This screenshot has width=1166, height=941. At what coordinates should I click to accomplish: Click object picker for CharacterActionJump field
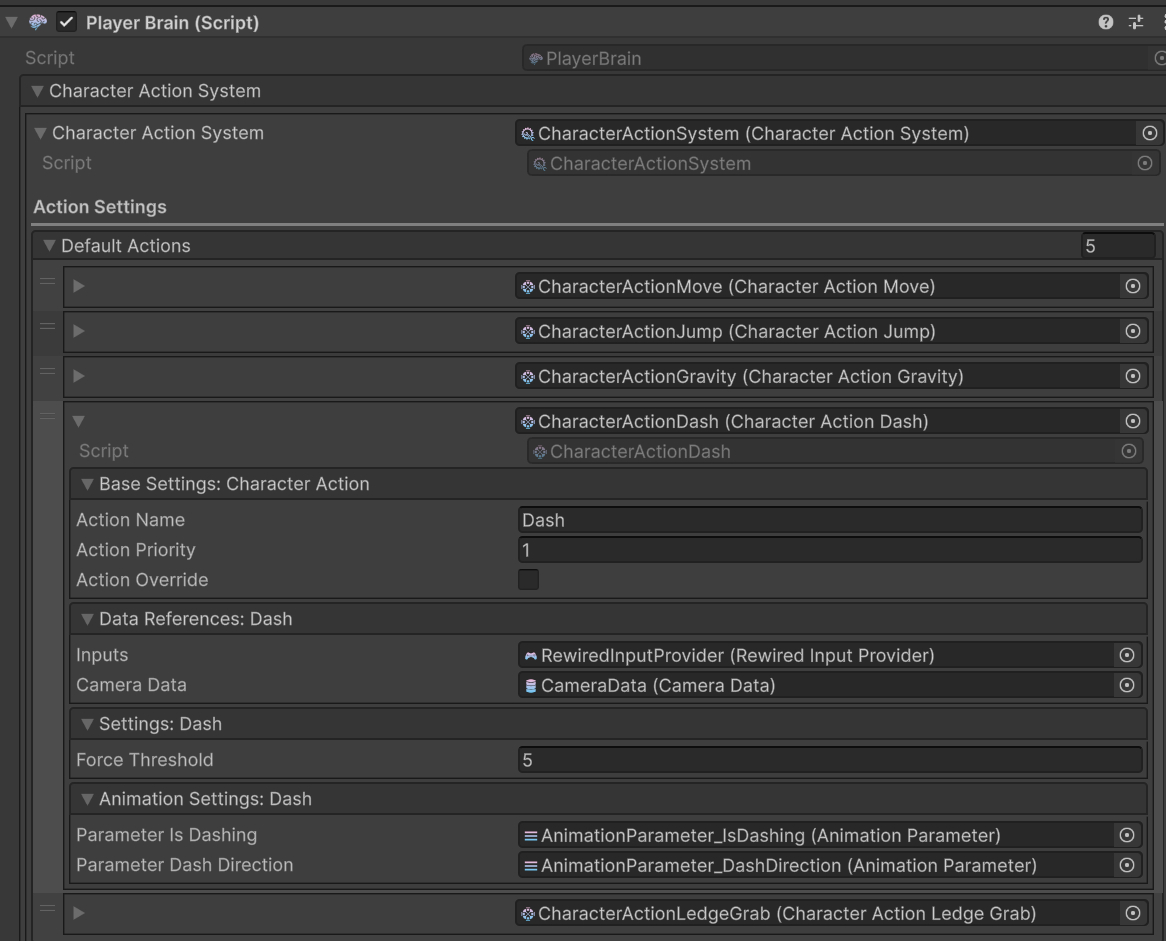(x=1132, y=332)
